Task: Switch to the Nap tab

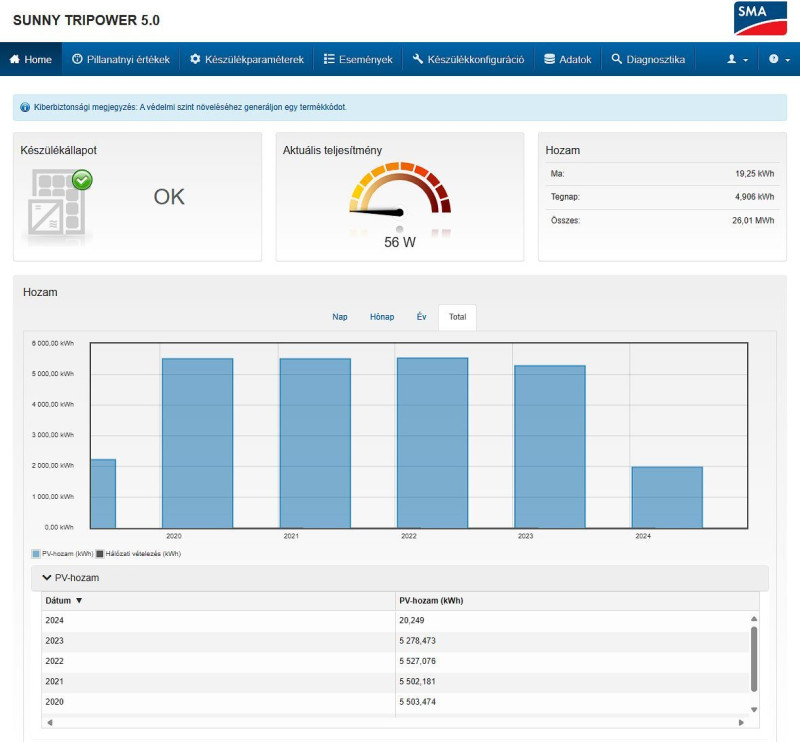Action: coord(340,317)
